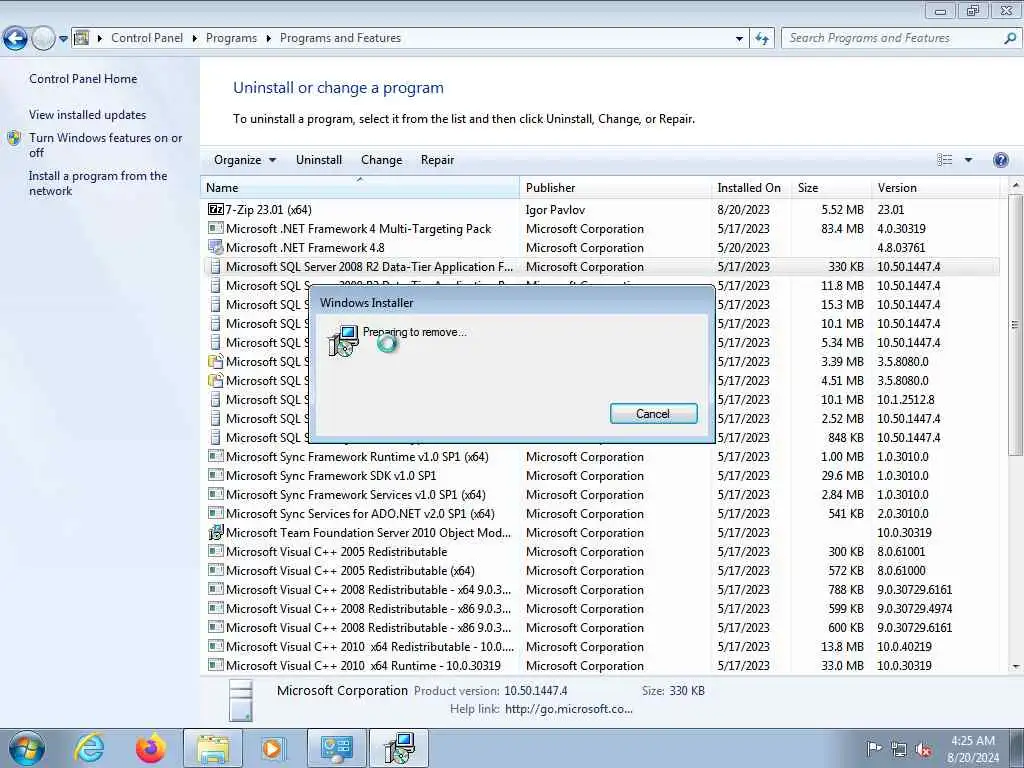Select Microsoft Sync Services for ADO.NET icon
The image size is (1024, 768).
tap(215, 513)
